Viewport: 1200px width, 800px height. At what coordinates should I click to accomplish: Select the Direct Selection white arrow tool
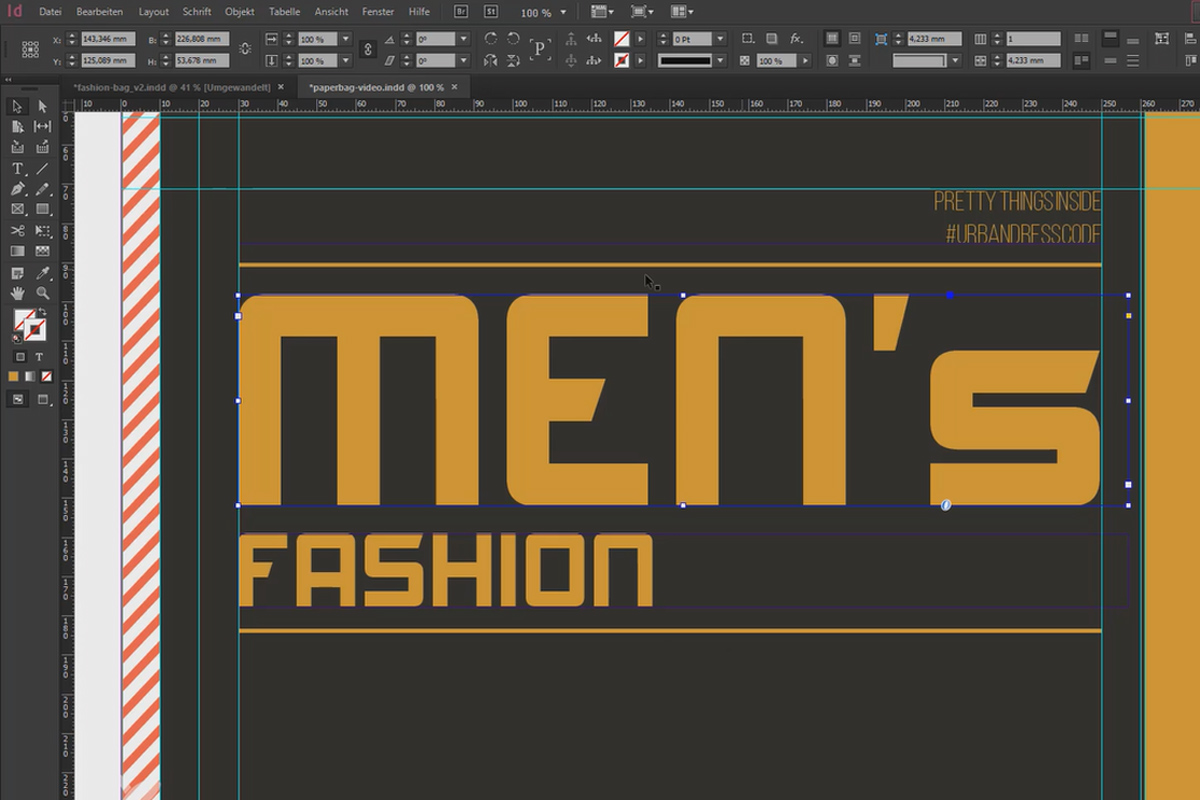click(x=42, y=106)
